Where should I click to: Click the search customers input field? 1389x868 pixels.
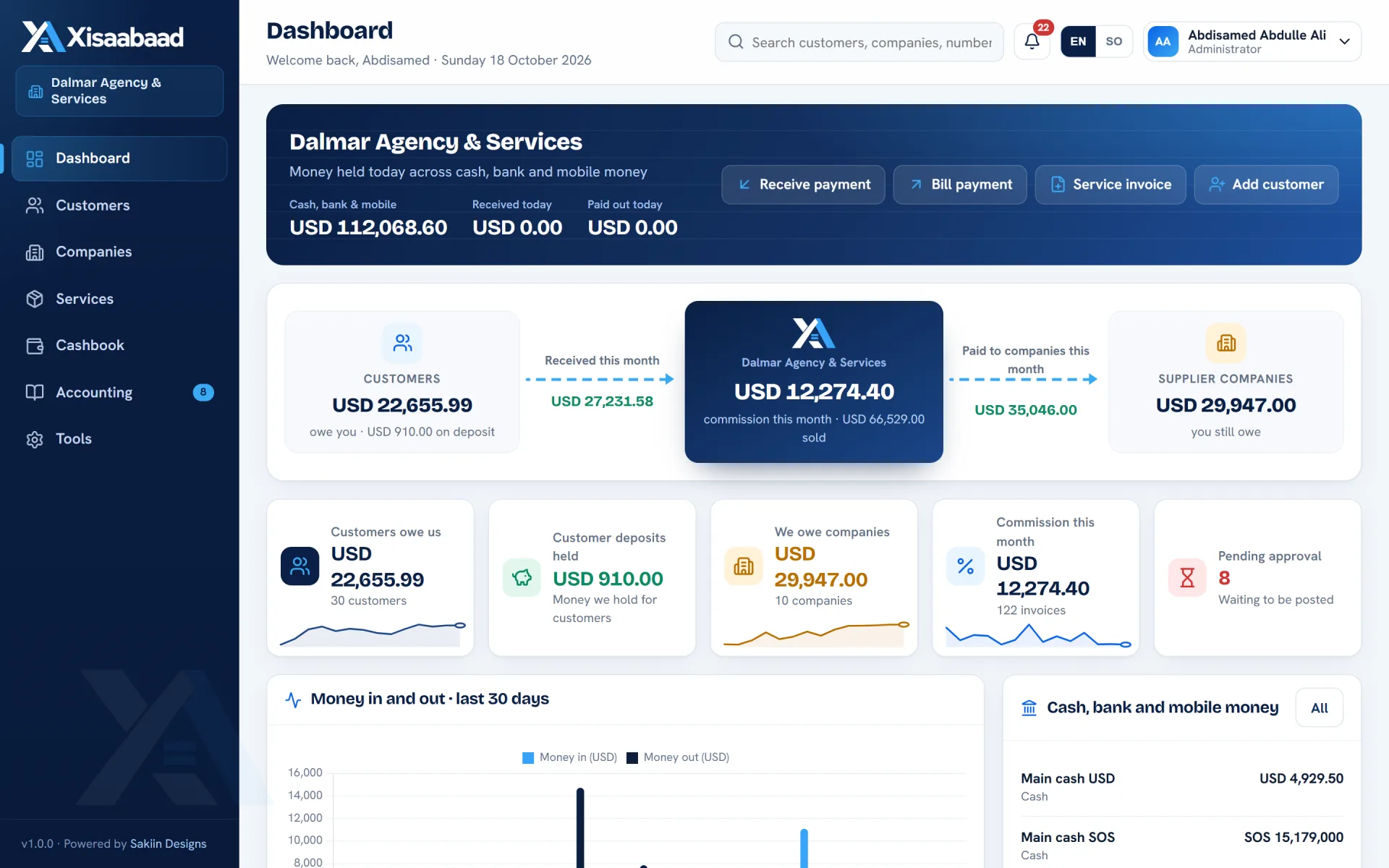(859, 42)
